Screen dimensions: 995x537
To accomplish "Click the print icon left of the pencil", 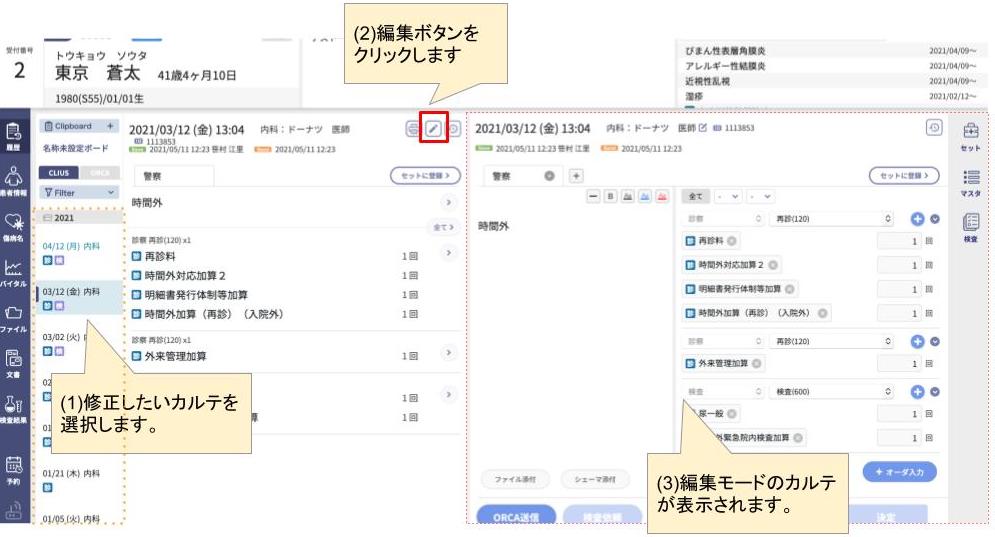I will pos(413,129).
